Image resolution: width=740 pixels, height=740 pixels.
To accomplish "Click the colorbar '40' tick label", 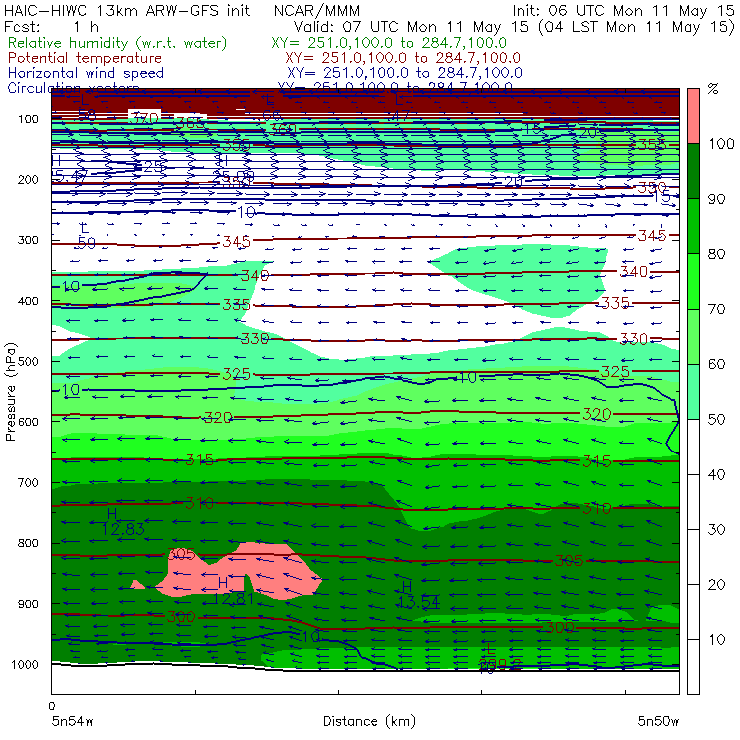I will (x=716, y=475).
